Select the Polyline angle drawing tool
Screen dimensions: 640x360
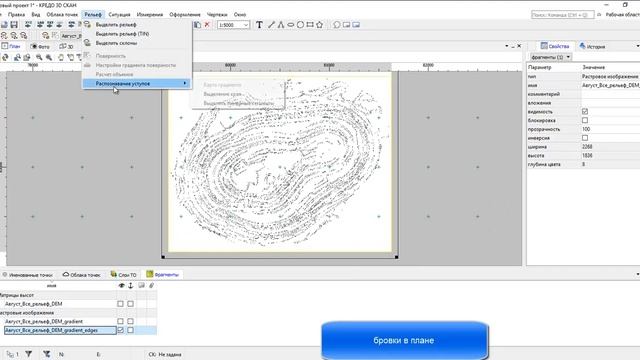(281, 25)
